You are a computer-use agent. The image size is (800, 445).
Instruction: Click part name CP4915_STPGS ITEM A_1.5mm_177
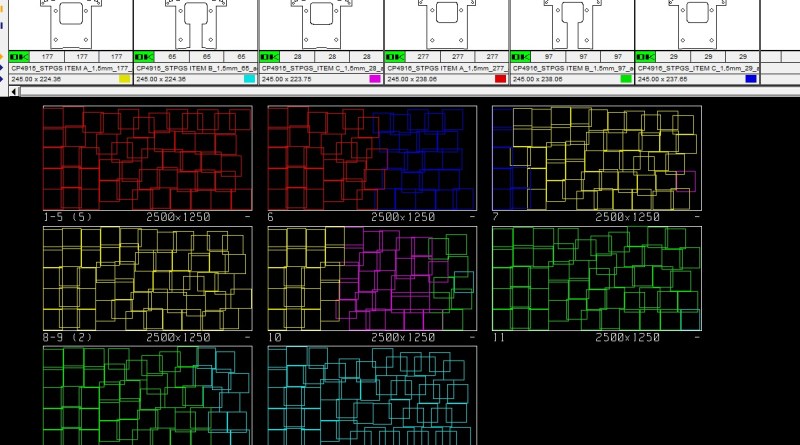70,68
